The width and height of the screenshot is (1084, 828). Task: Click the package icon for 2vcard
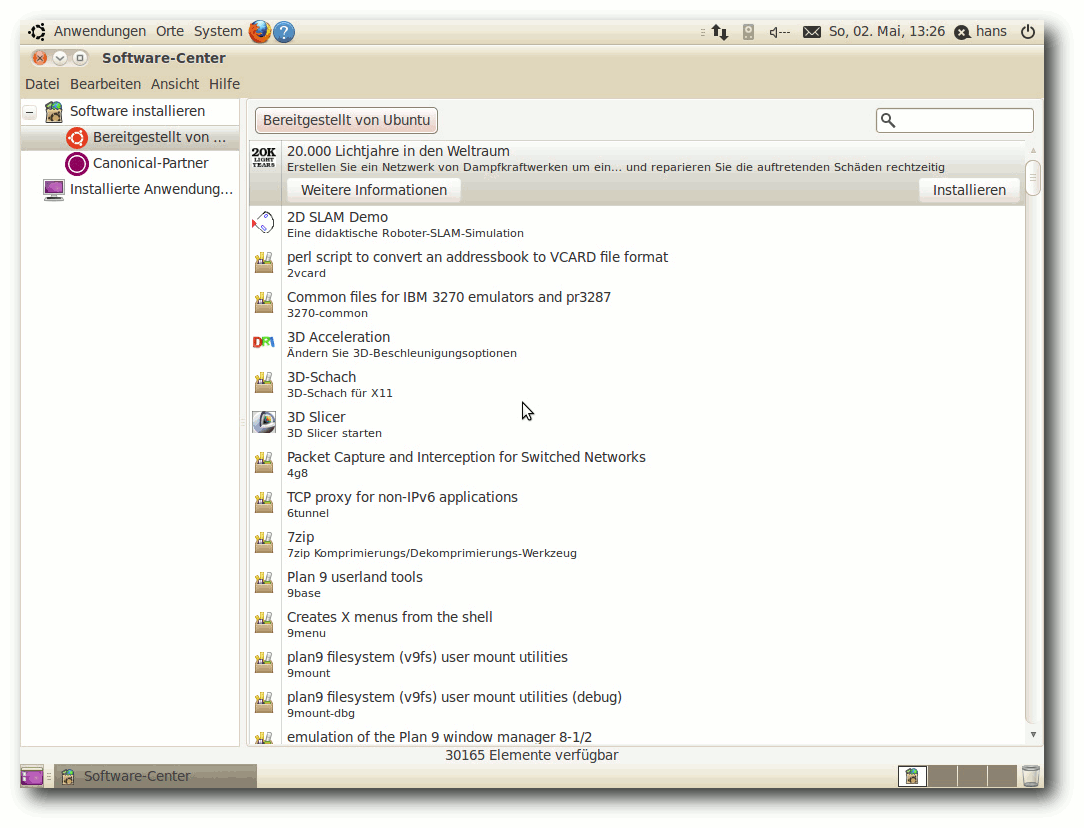[263, 262]
